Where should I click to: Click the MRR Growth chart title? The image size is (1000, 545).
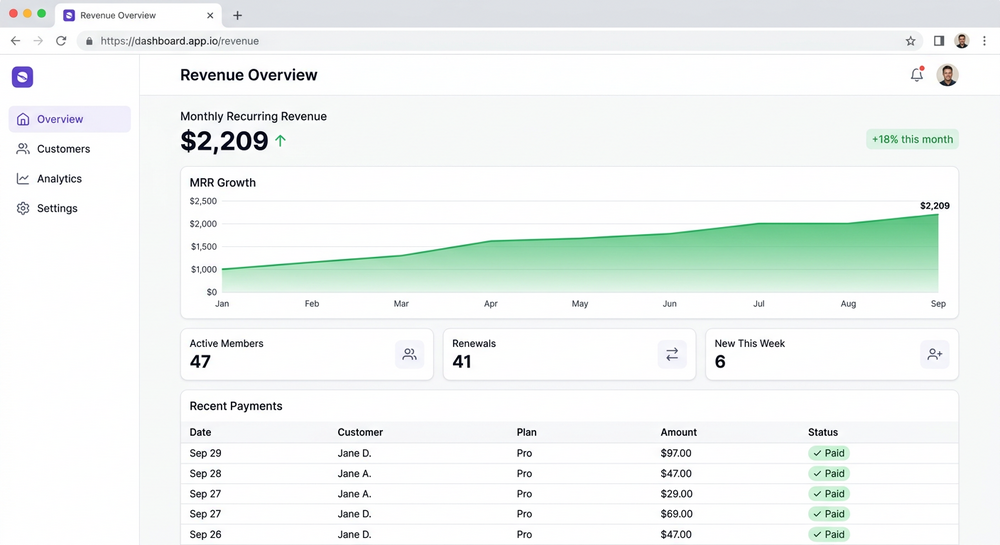(223, 182)
